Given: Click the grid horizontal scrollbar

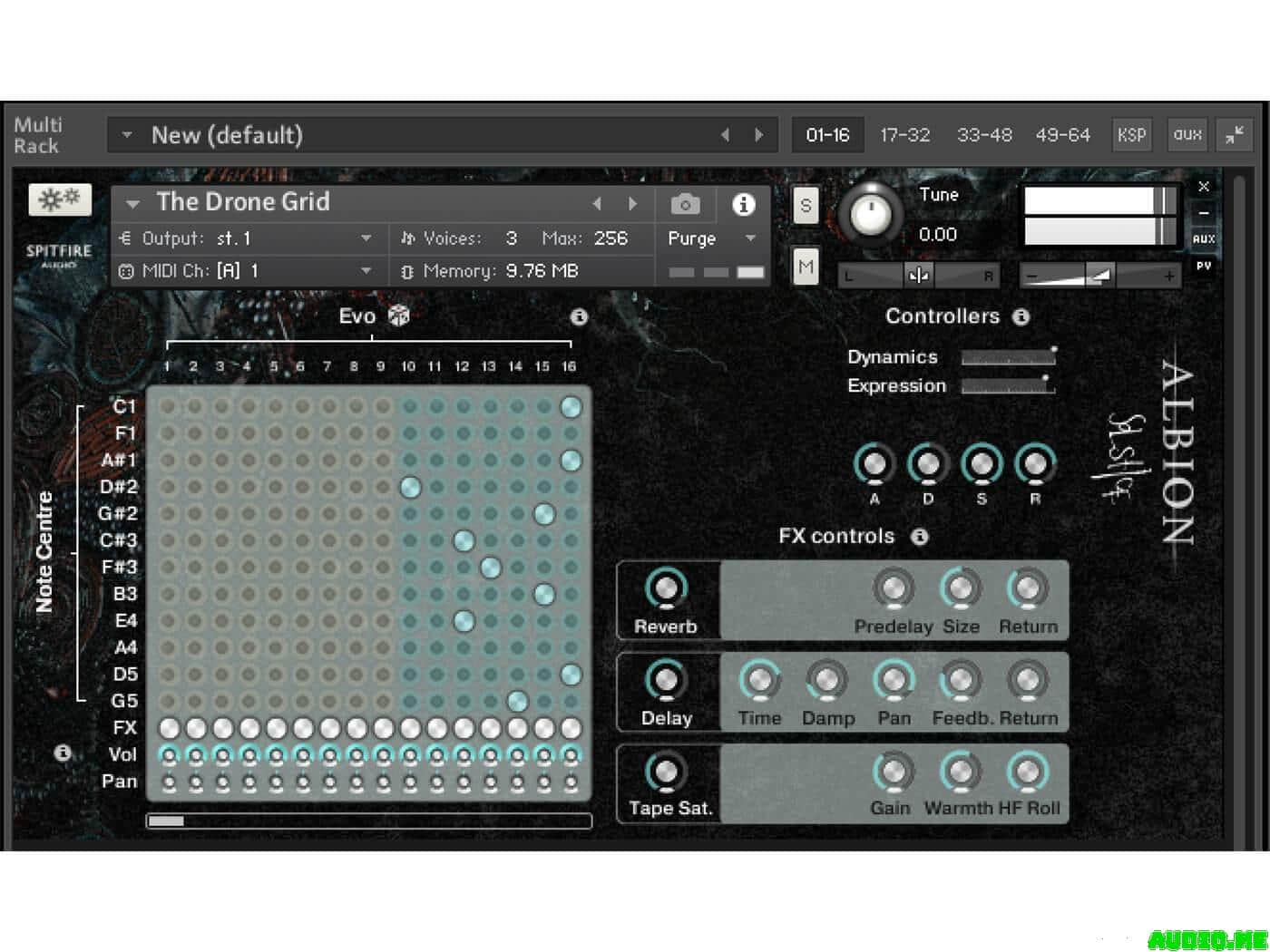Looking at the screenshot, I should click(368, 821).
